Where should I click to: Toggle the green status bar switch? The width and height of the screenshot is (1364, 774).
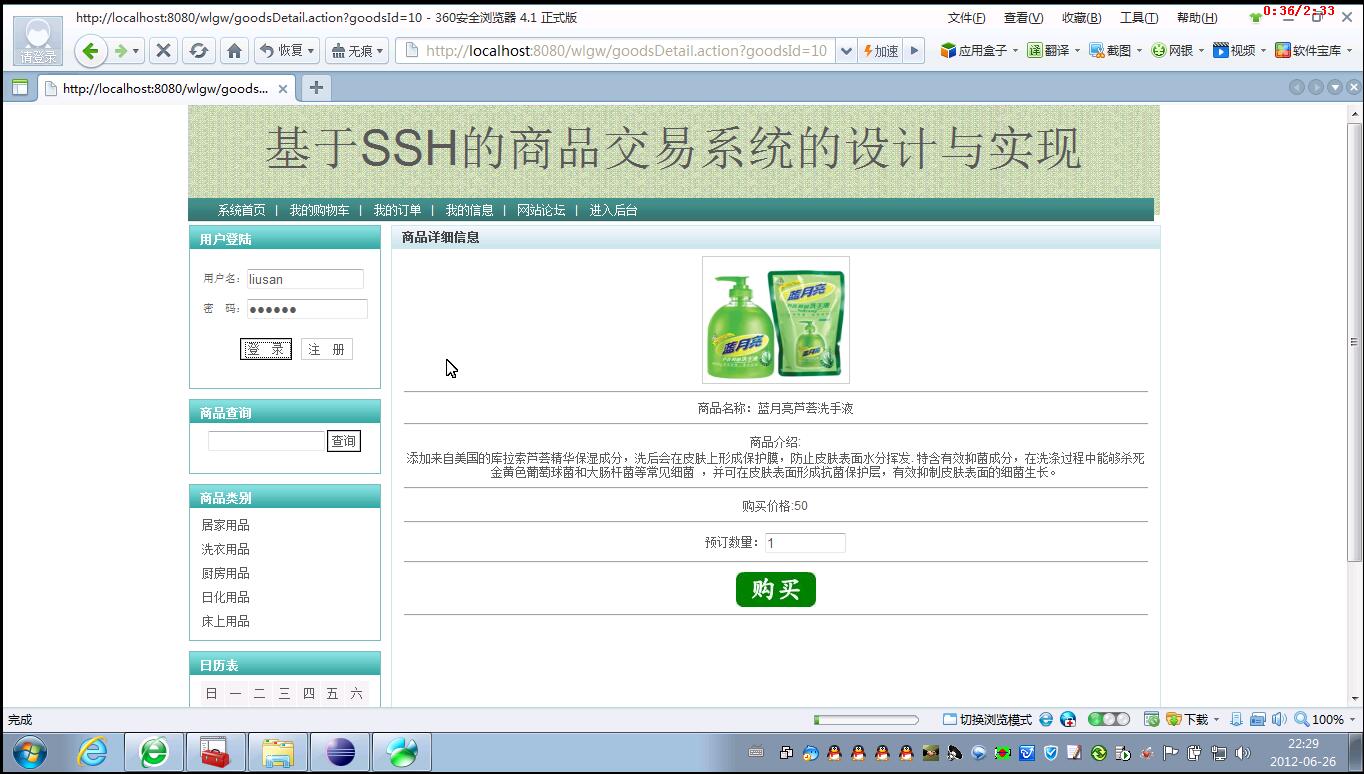(x=1108, y=719)
